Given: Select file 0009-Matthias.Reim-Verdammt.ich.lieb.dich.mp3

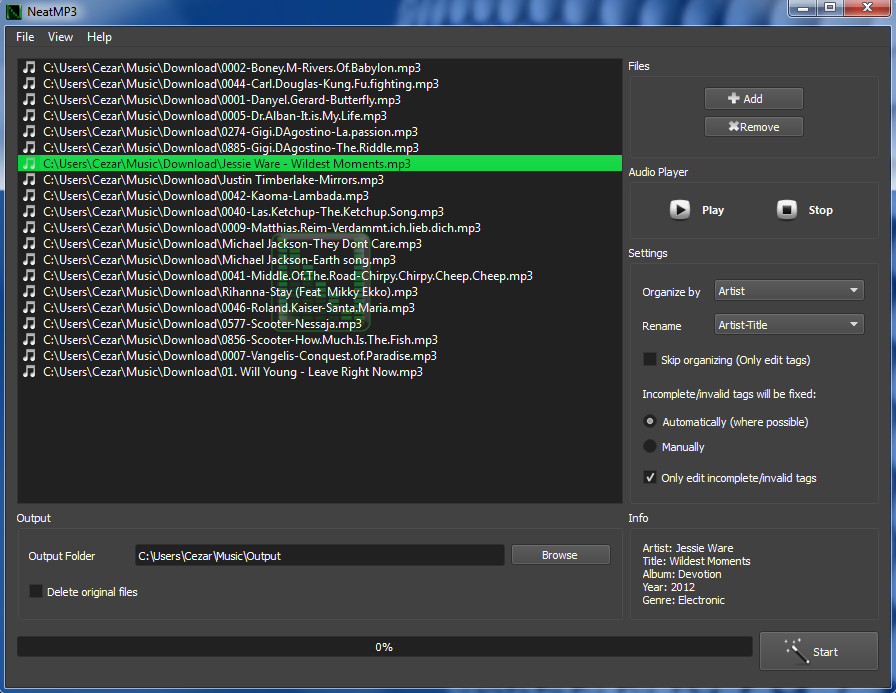Looking at the screenshot, I should [319, 227].
